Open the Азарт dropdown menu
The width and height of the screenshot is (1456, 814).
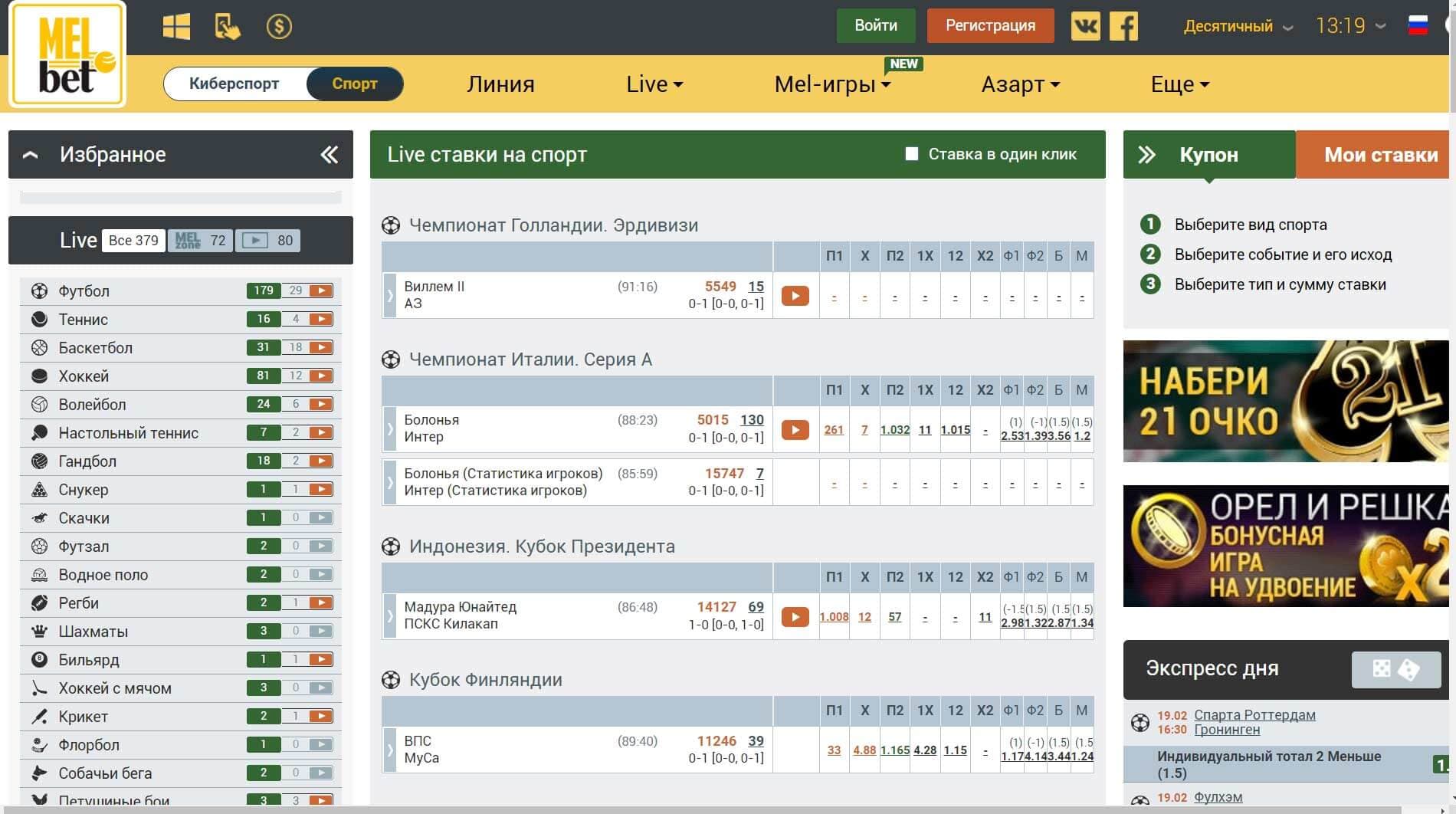[1021, 84]
